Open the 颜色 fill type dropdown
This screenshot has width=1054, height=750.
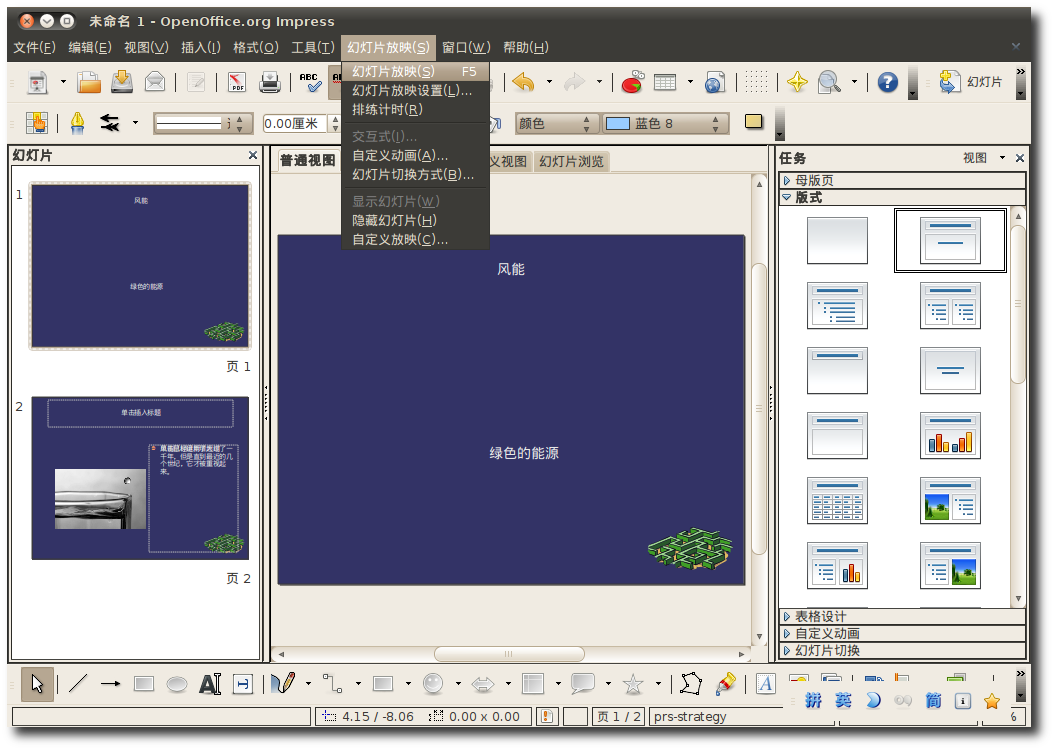click(x=556, y=124)
